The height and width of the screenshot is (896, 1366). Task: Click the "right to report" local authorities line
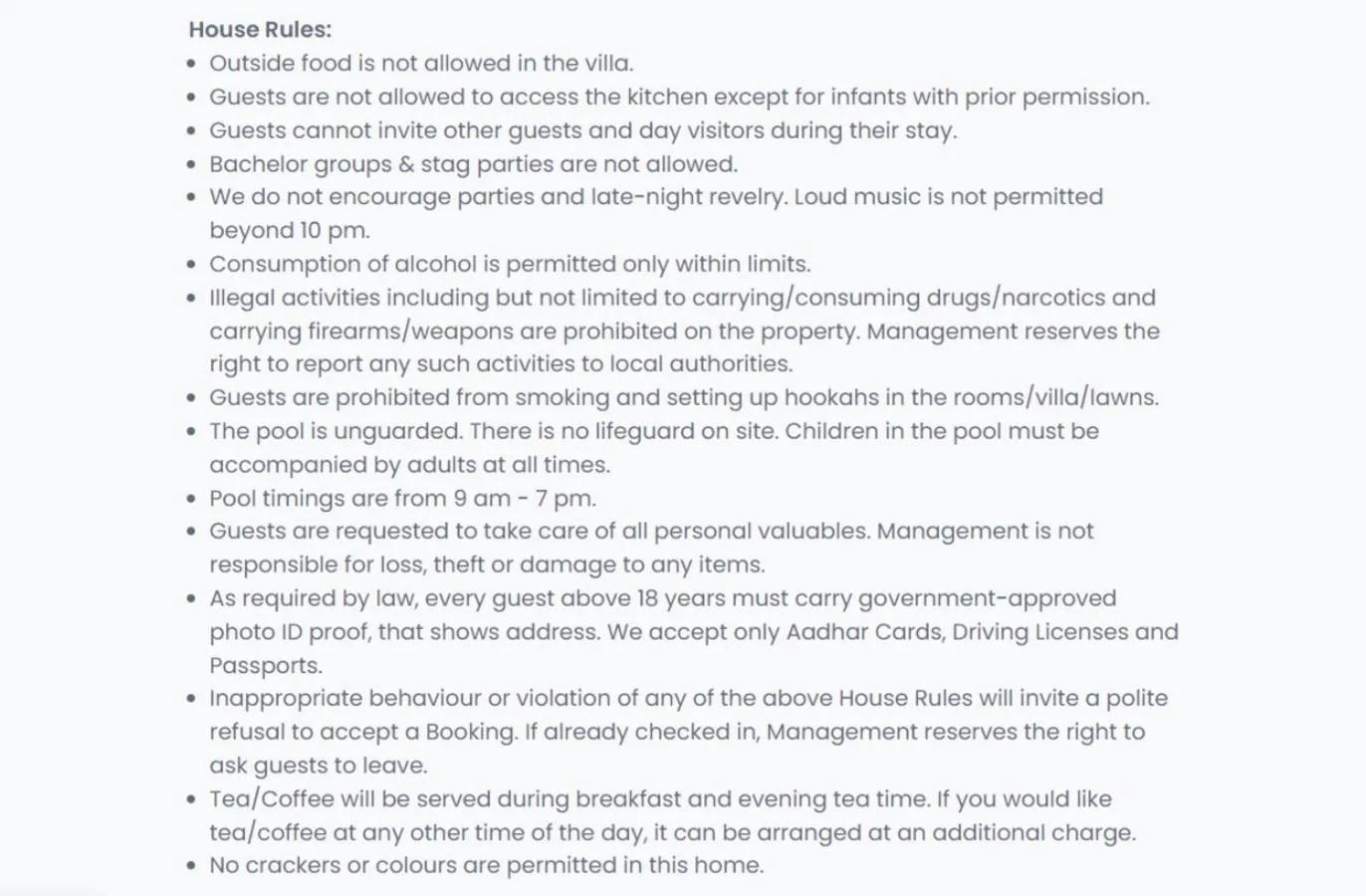[500, 364]
